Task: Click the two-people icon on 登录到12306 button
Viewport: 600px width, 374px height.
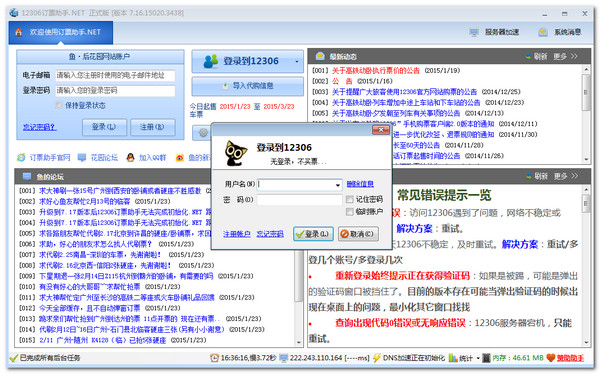Action: tap(211, 61)
